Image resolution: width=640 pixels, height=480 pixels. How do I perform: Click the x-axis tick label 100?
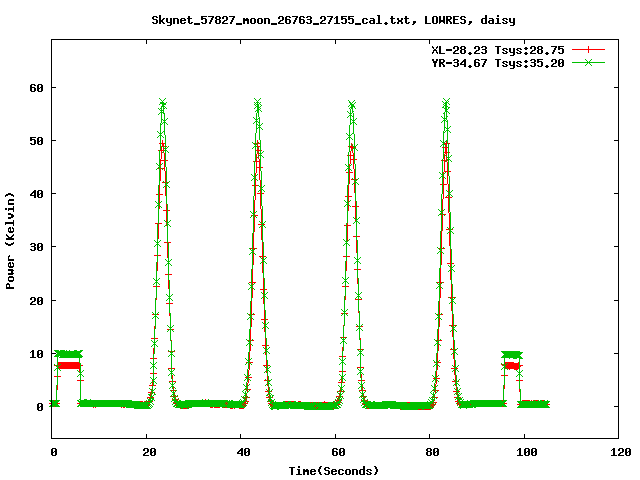[x=527, y=452]
